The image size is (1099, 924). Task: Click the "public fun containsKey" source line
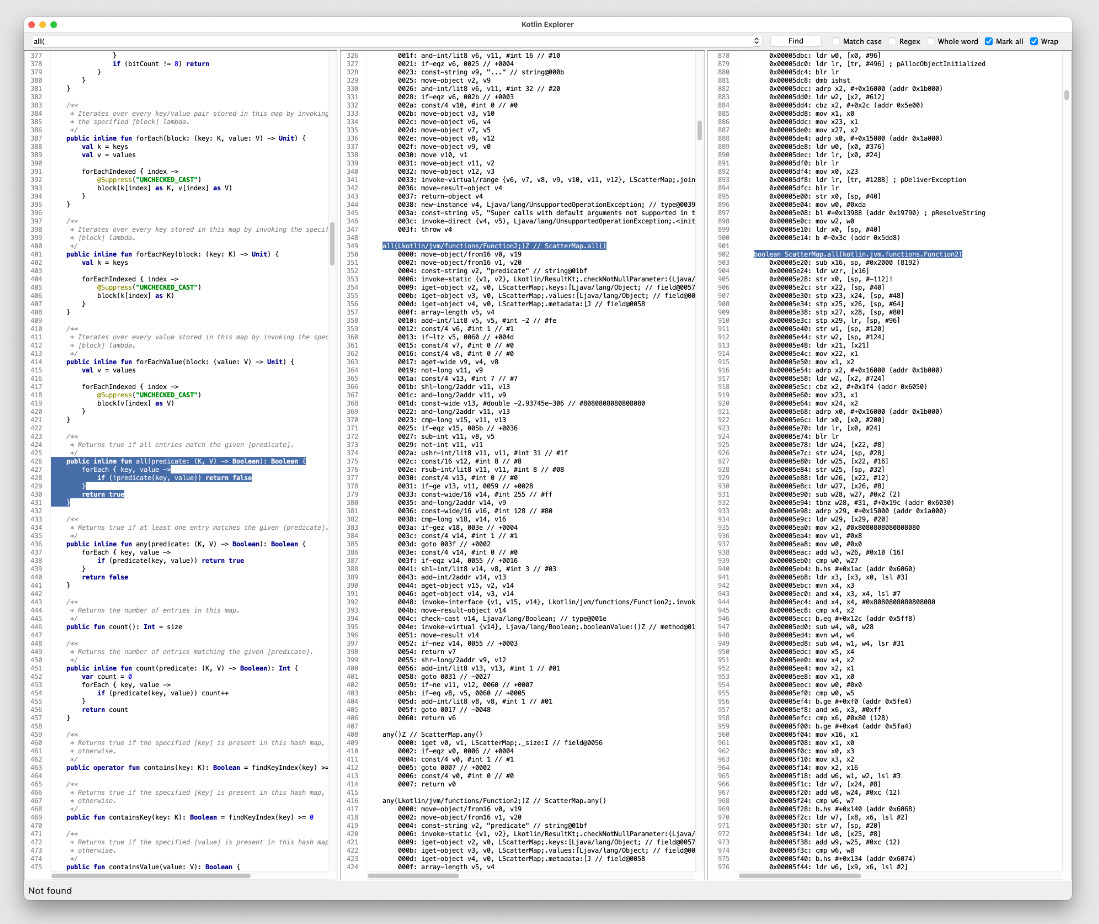pos(189,817)
